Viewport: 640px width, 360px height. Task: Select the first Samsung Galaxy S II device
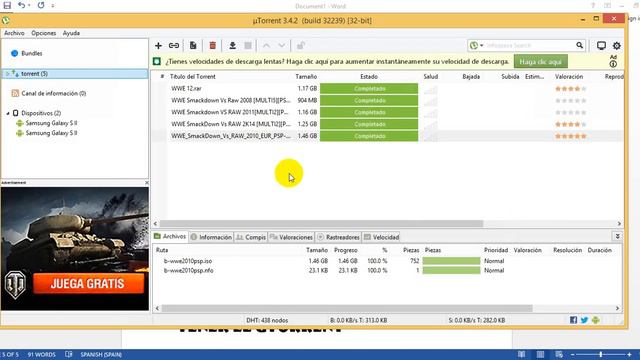point(51,123)
